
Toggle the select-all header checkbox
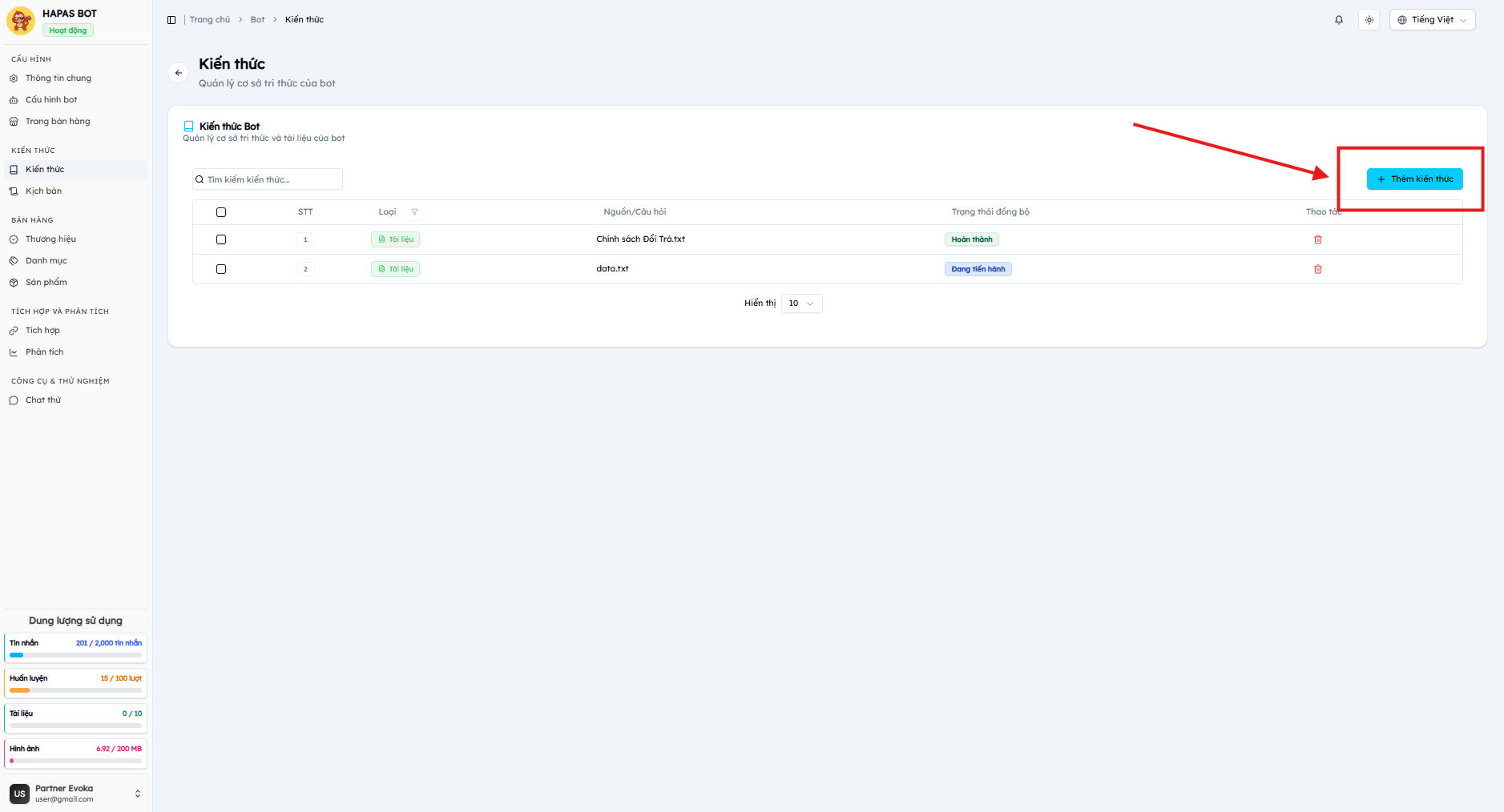(x=221, y=212)
